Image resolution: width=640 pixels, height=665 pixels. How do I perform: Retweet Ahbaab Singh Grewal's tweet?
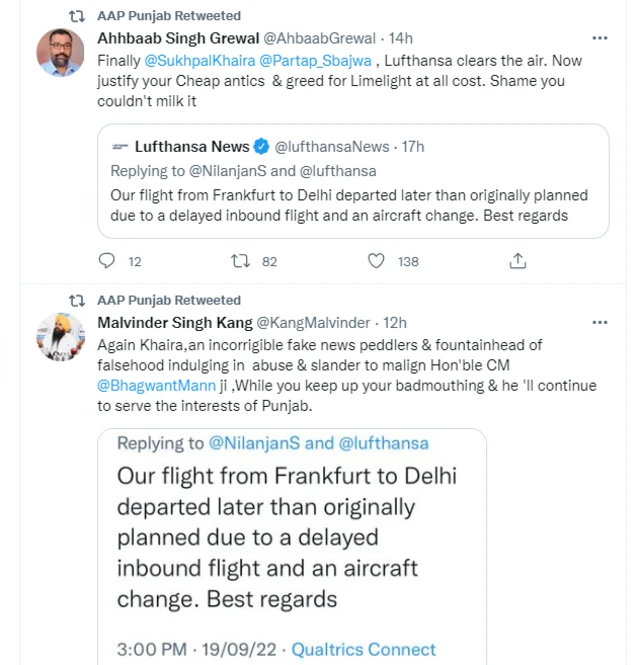click(x=241, y=261)
